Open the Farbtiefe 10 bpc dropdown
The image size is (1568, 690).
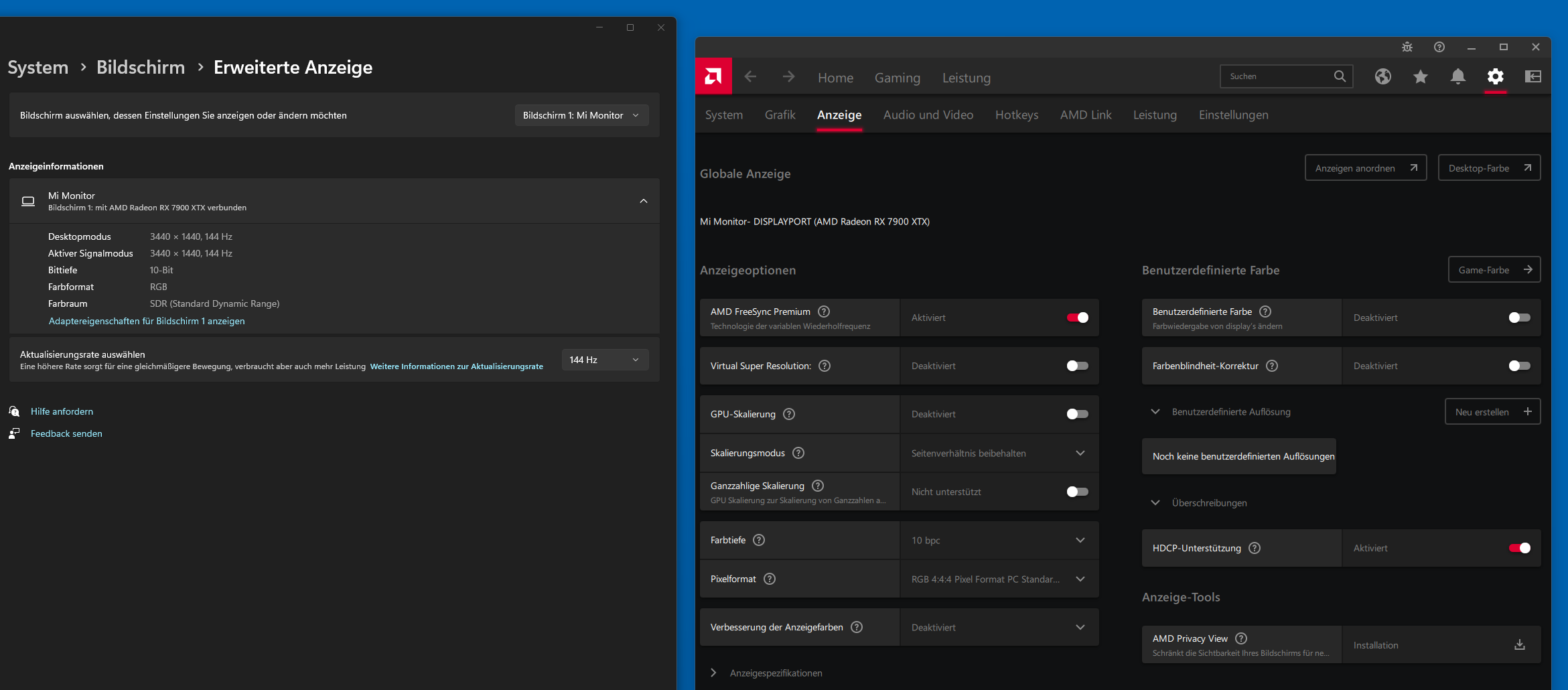pos(998,540)
